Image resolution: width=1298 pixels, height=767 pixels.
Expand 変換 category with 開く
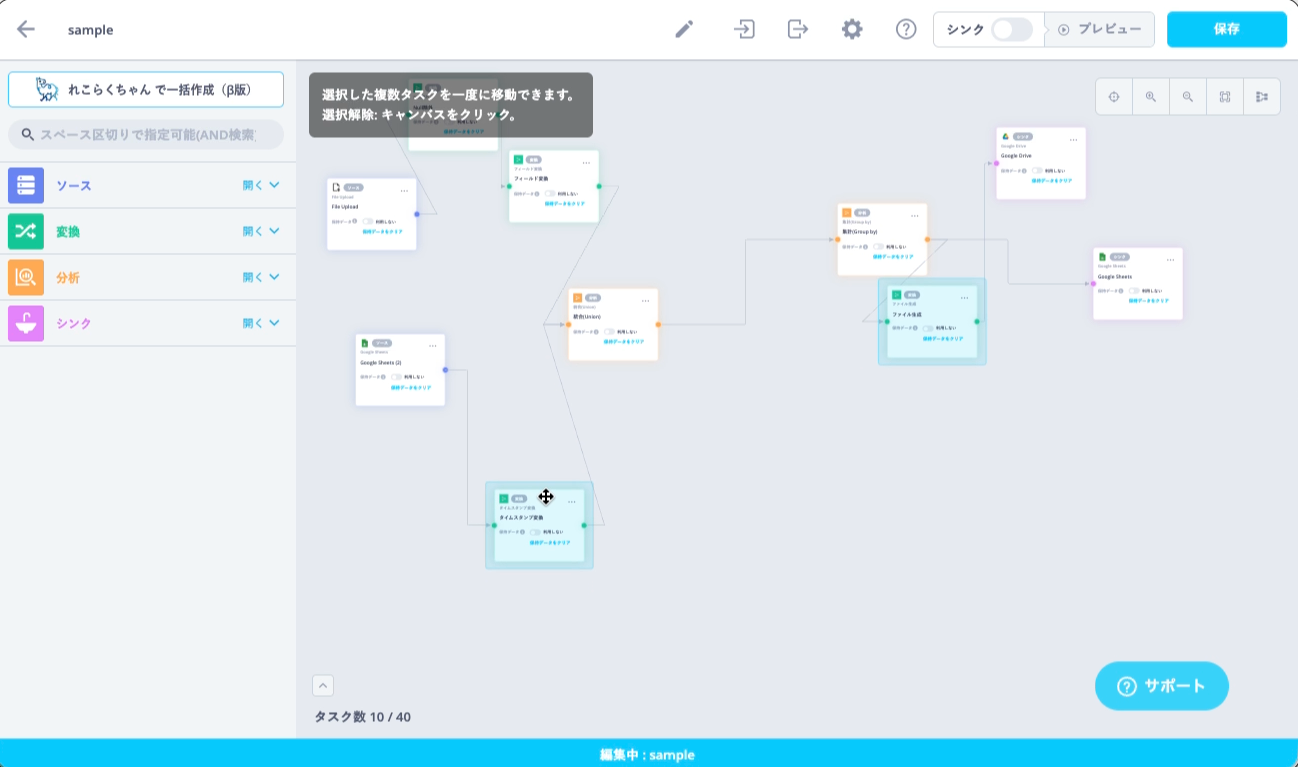[x=261, y=231]
